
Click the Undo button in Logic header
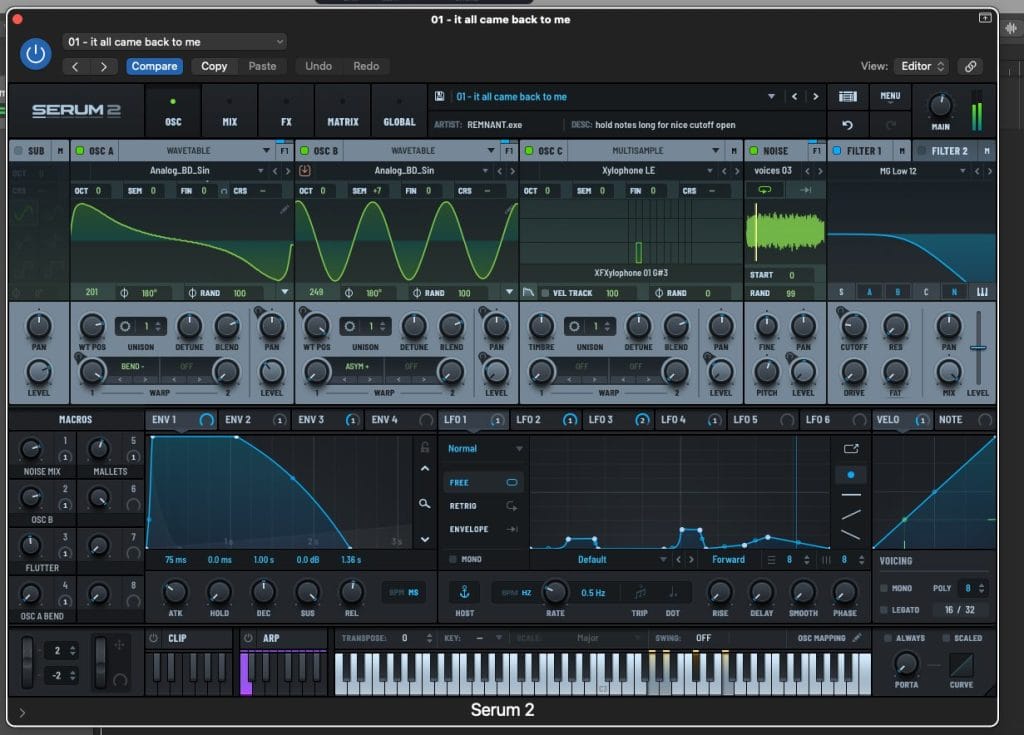318,66
